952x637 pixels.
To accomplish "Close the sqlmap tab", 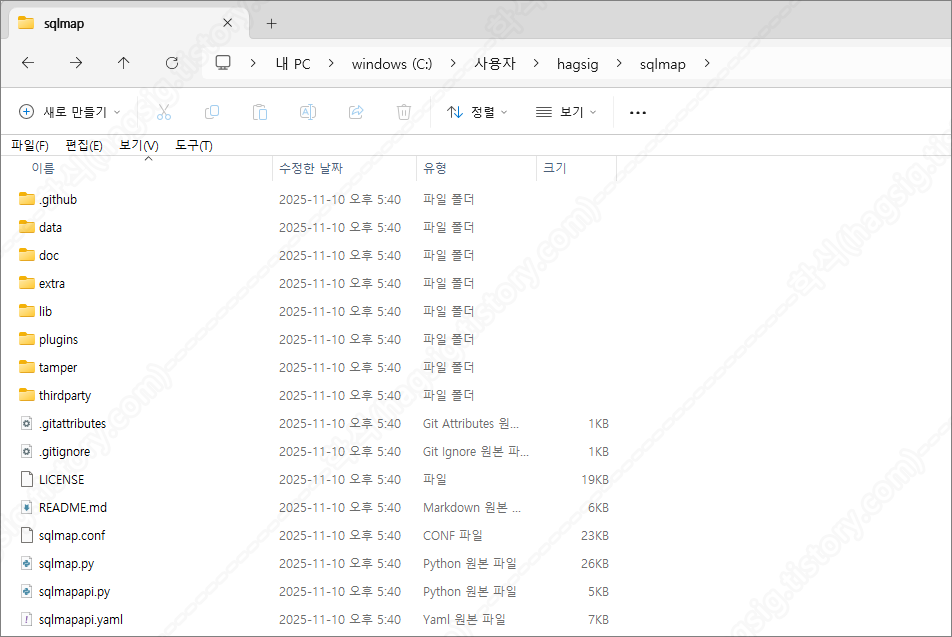I will pos(228,23).
